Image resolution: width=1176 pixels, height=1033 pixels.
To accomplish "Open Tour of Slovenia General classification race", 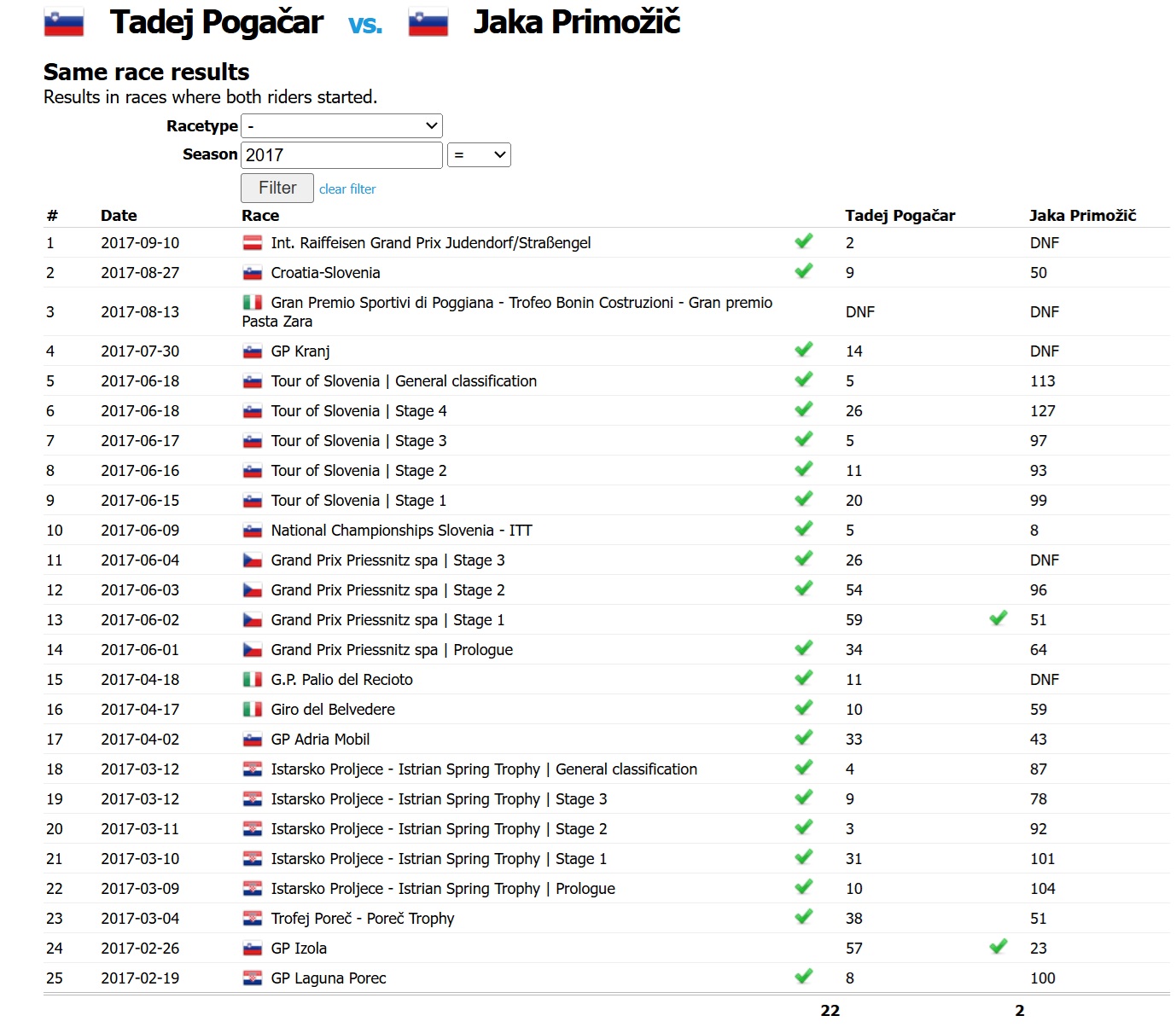I will pyautogui.click(x=404, y=381).
